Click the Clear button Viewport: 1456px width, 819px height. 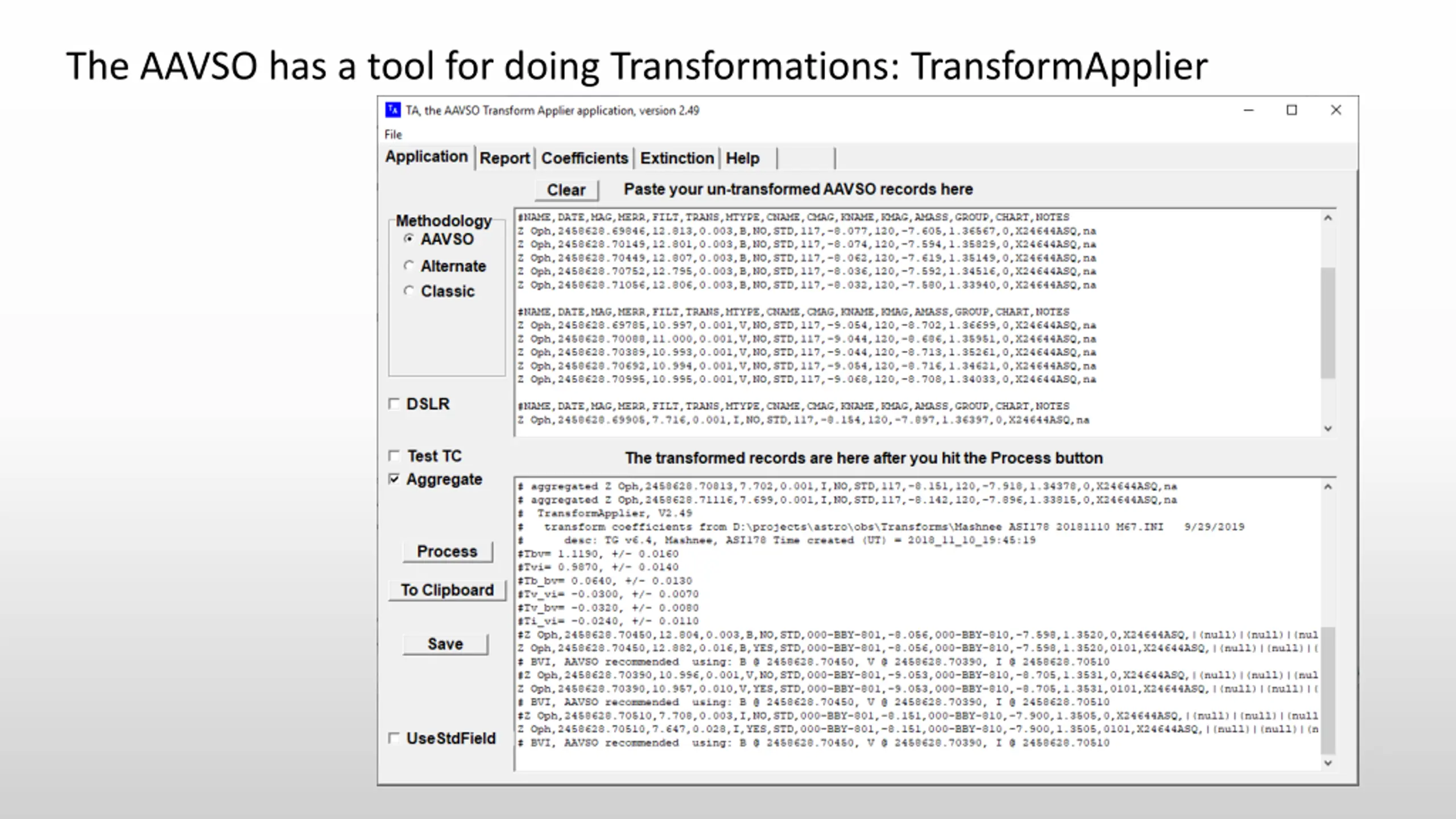point(566,190)
